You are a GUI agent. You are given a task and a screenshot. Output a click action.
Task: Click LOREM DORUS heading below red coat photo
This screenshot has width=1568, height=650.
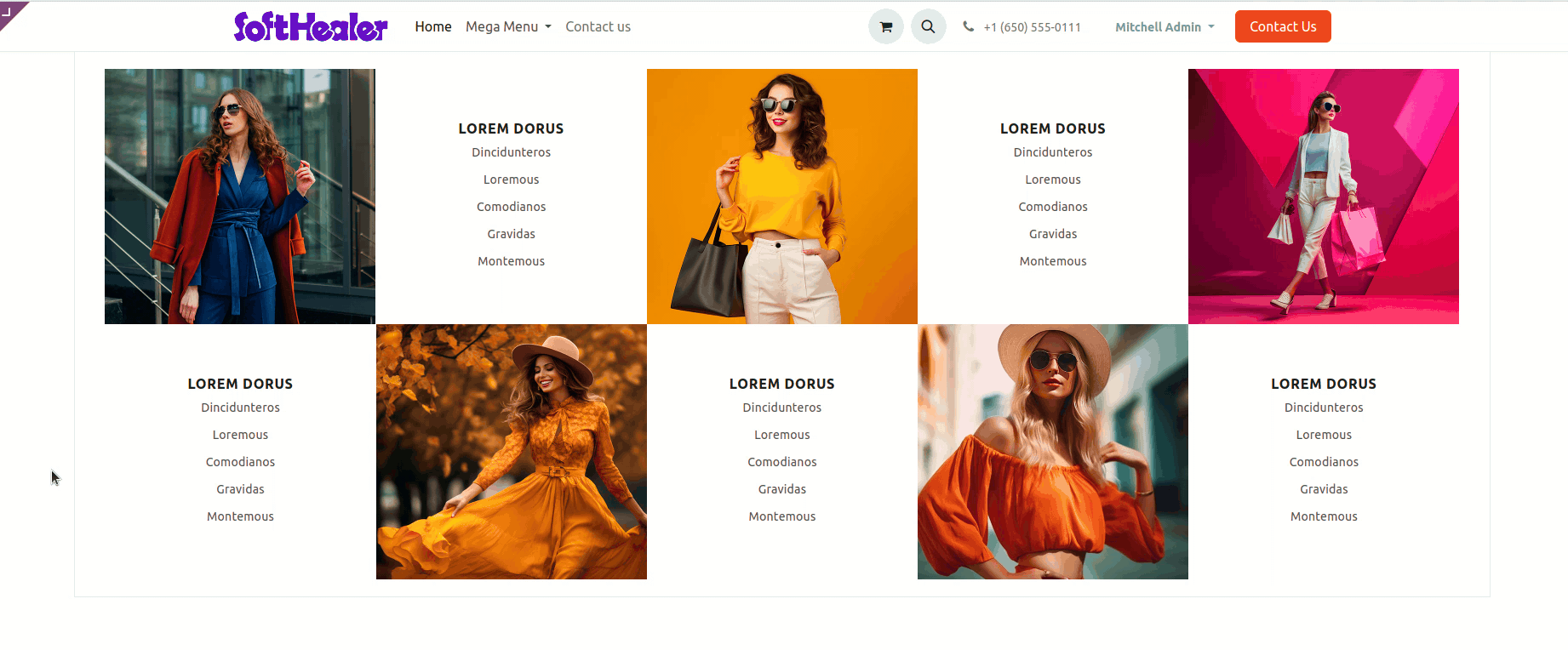[x=240, y=384]
